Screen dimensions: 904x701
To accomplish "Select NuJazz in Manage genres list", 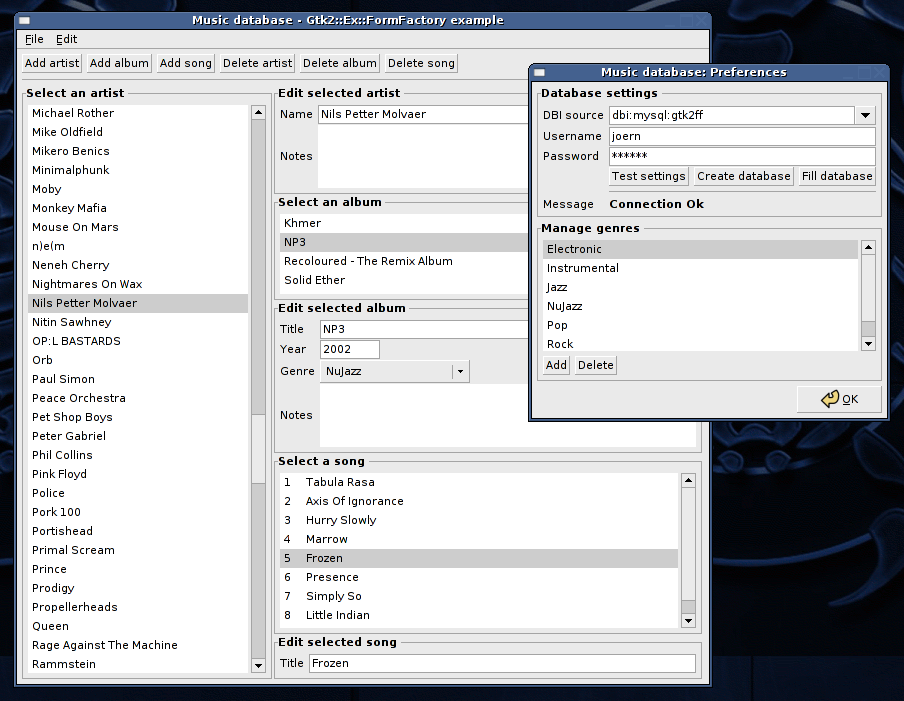I will [x=700, y=306].
